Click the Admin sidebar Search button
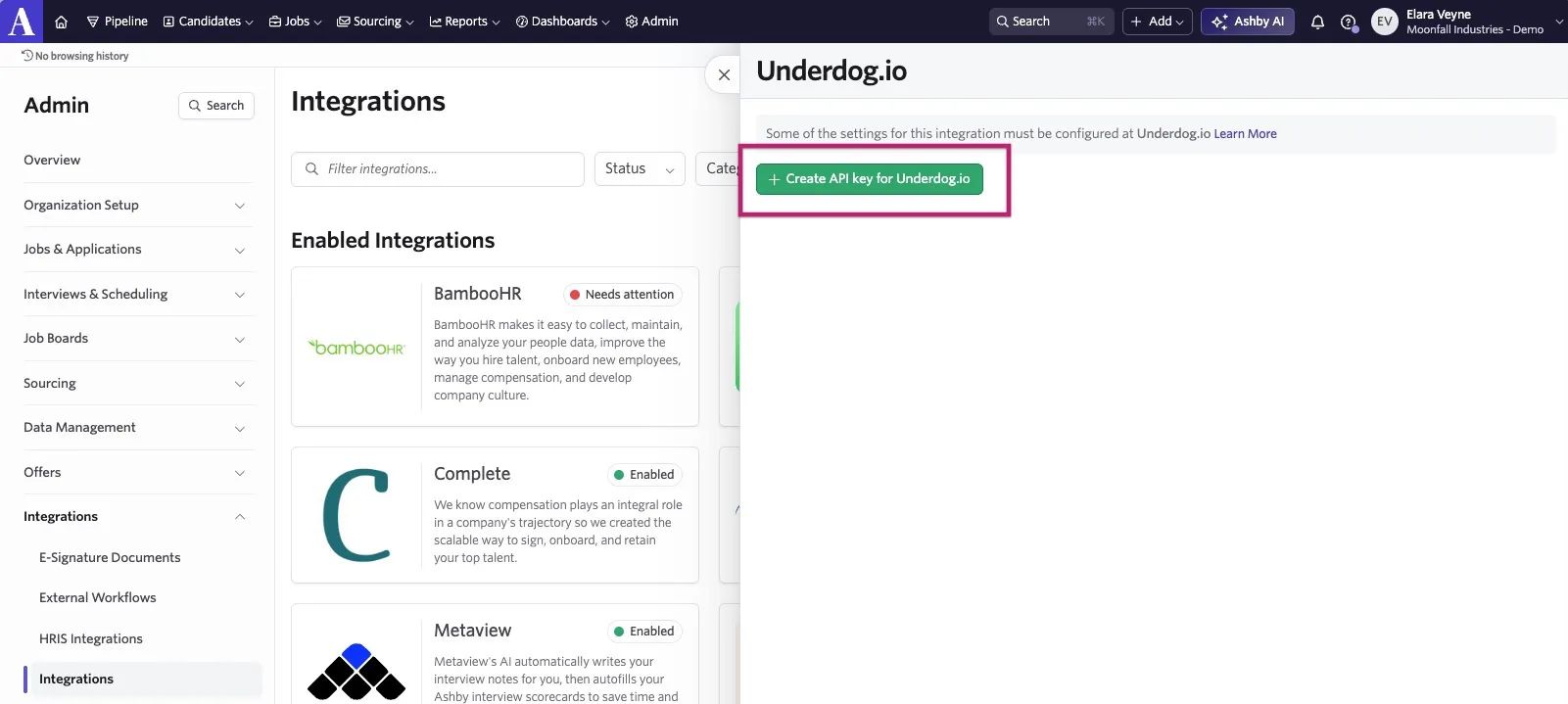The height and width of the screenshot is (704, 1568). coord(216,106)
